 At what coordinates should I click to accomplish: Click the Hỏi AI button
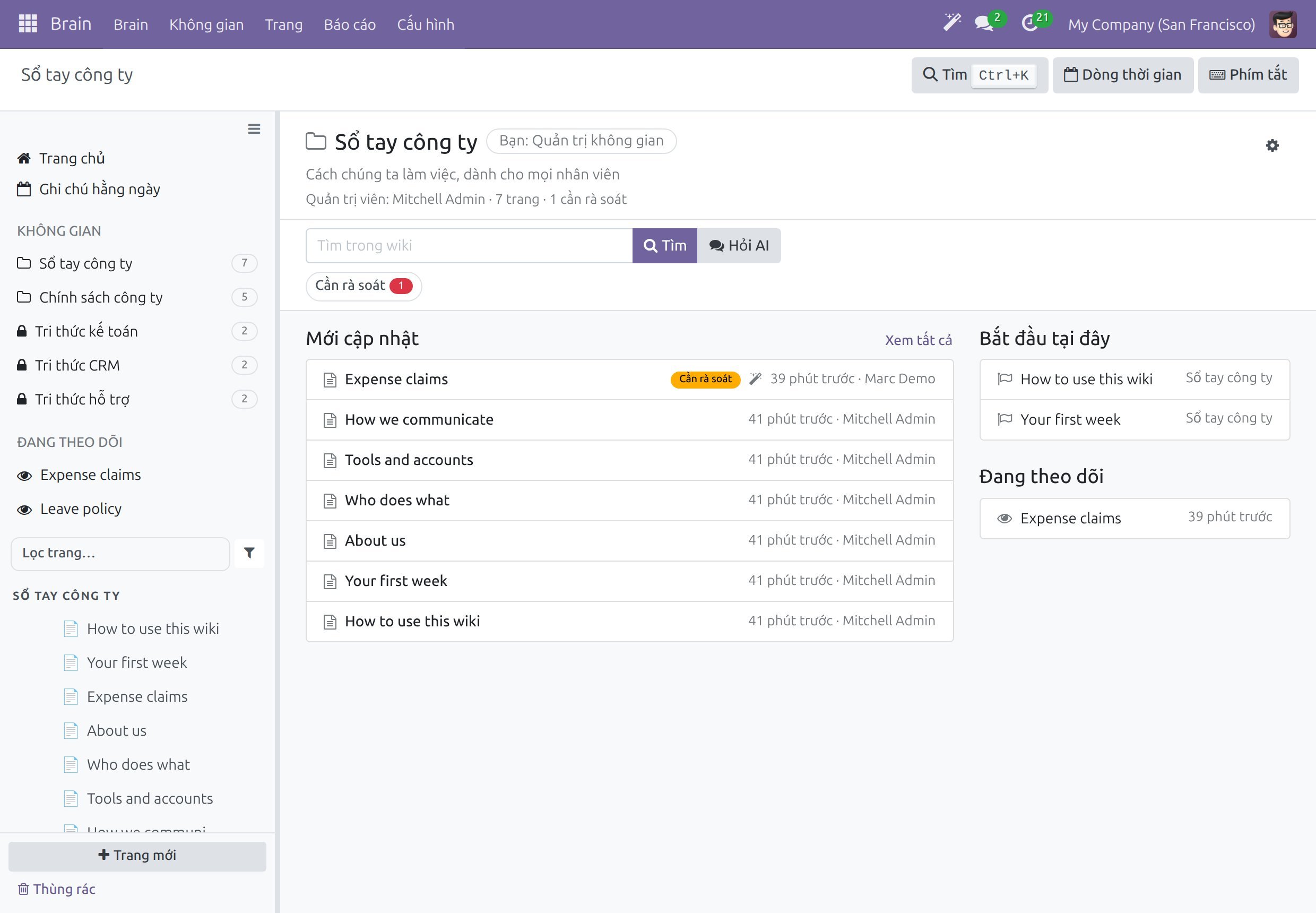coord(739,245)
